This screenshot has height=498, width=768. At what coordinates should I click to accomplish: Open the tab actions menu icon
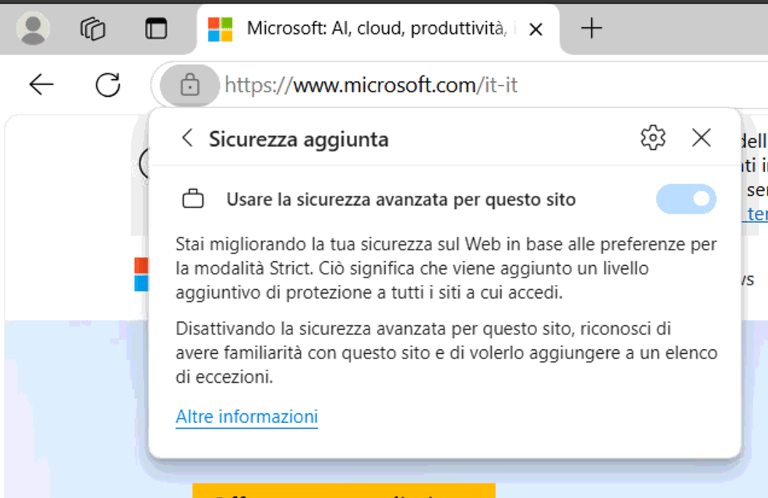[x=156, y=28]
